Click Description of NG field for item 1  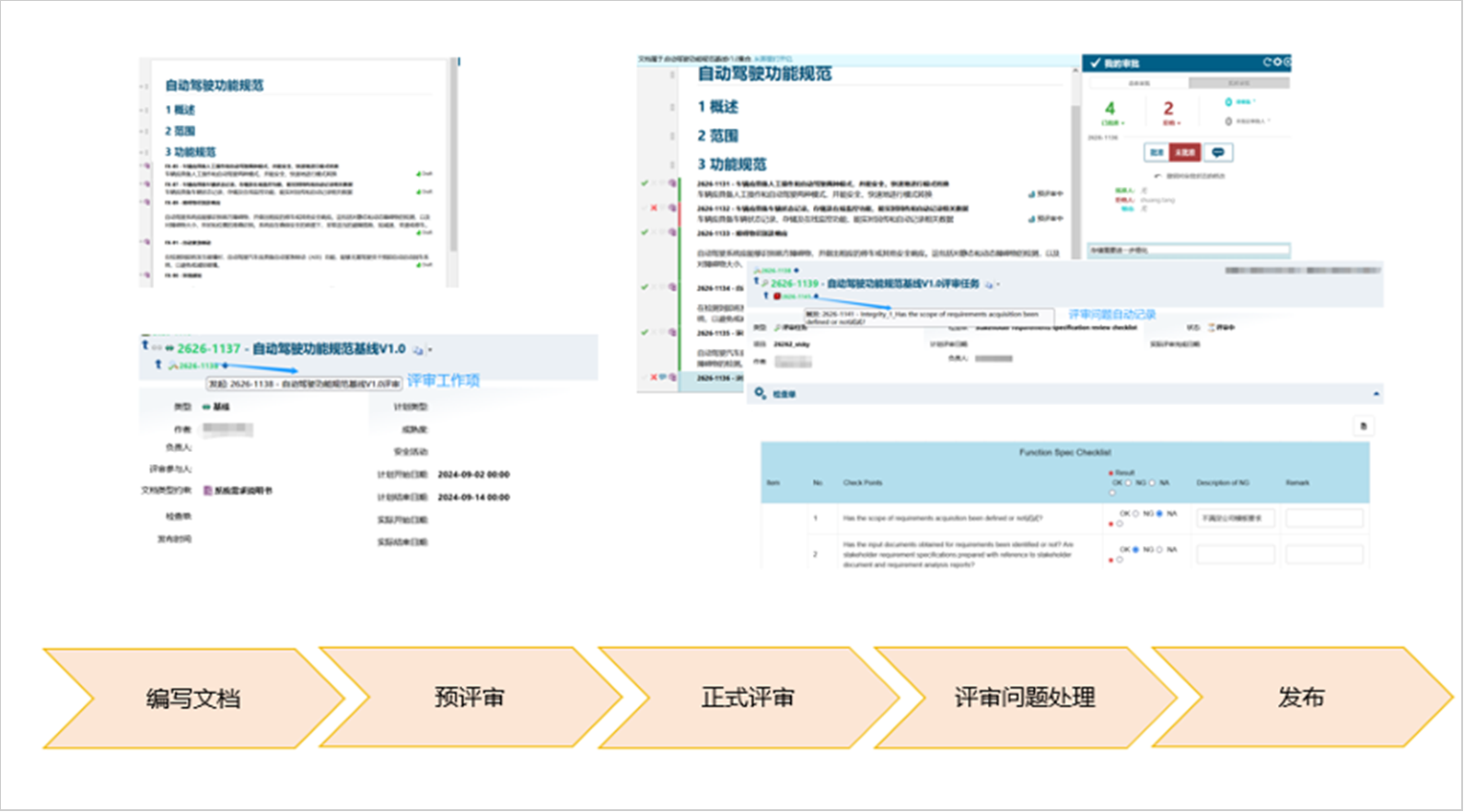click(1236, 518)
